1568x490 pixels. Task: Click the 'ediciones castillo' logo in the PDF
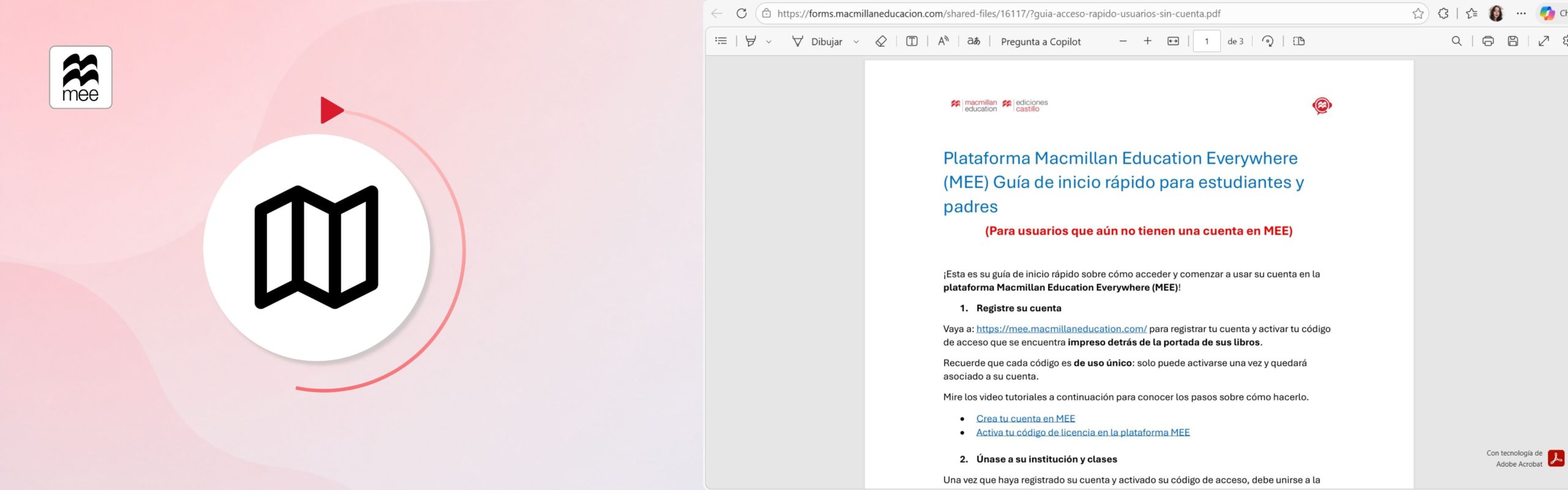[x=1025, y=105]
